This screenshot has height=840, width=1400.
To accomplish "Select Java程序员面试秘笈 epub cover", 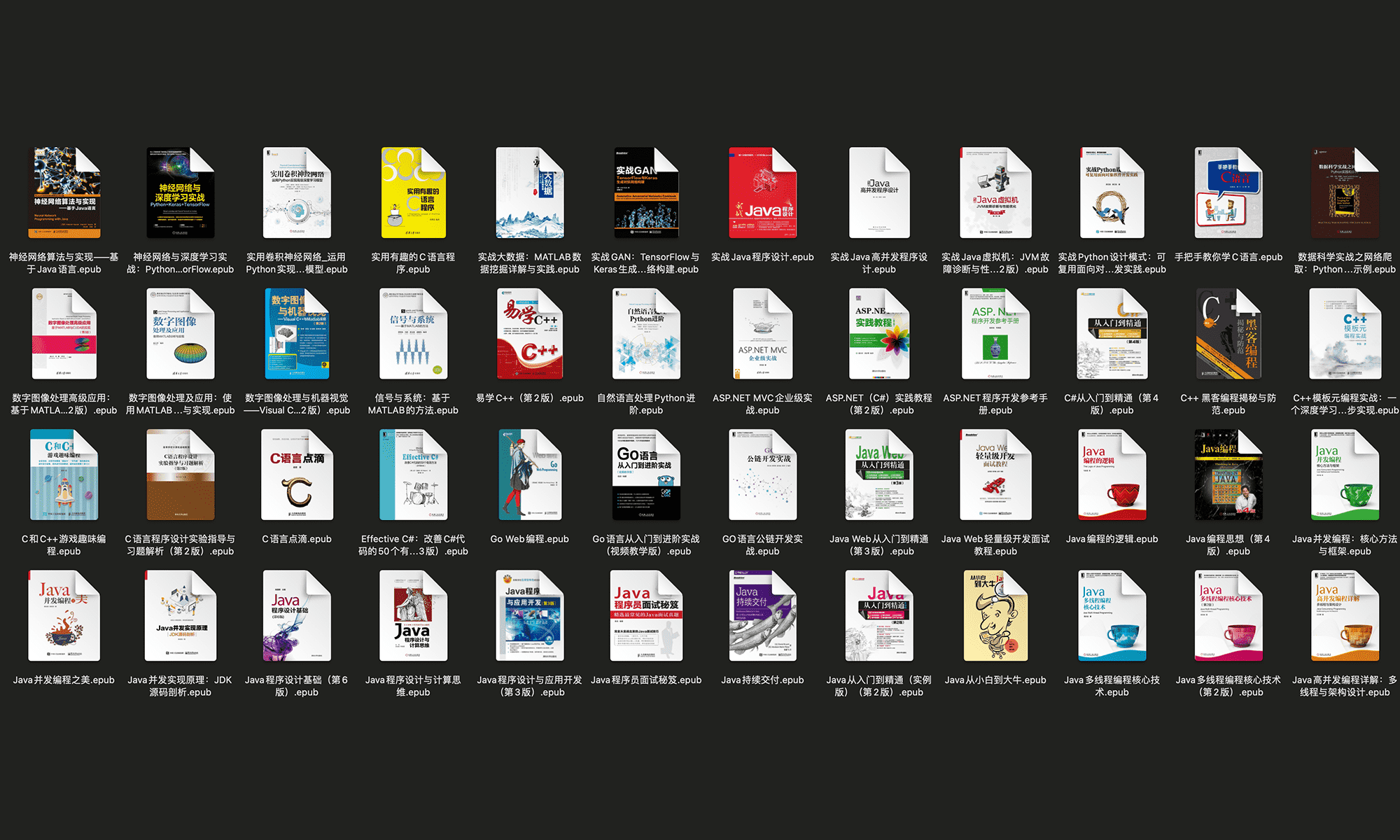I will click(x=646, y=615).
